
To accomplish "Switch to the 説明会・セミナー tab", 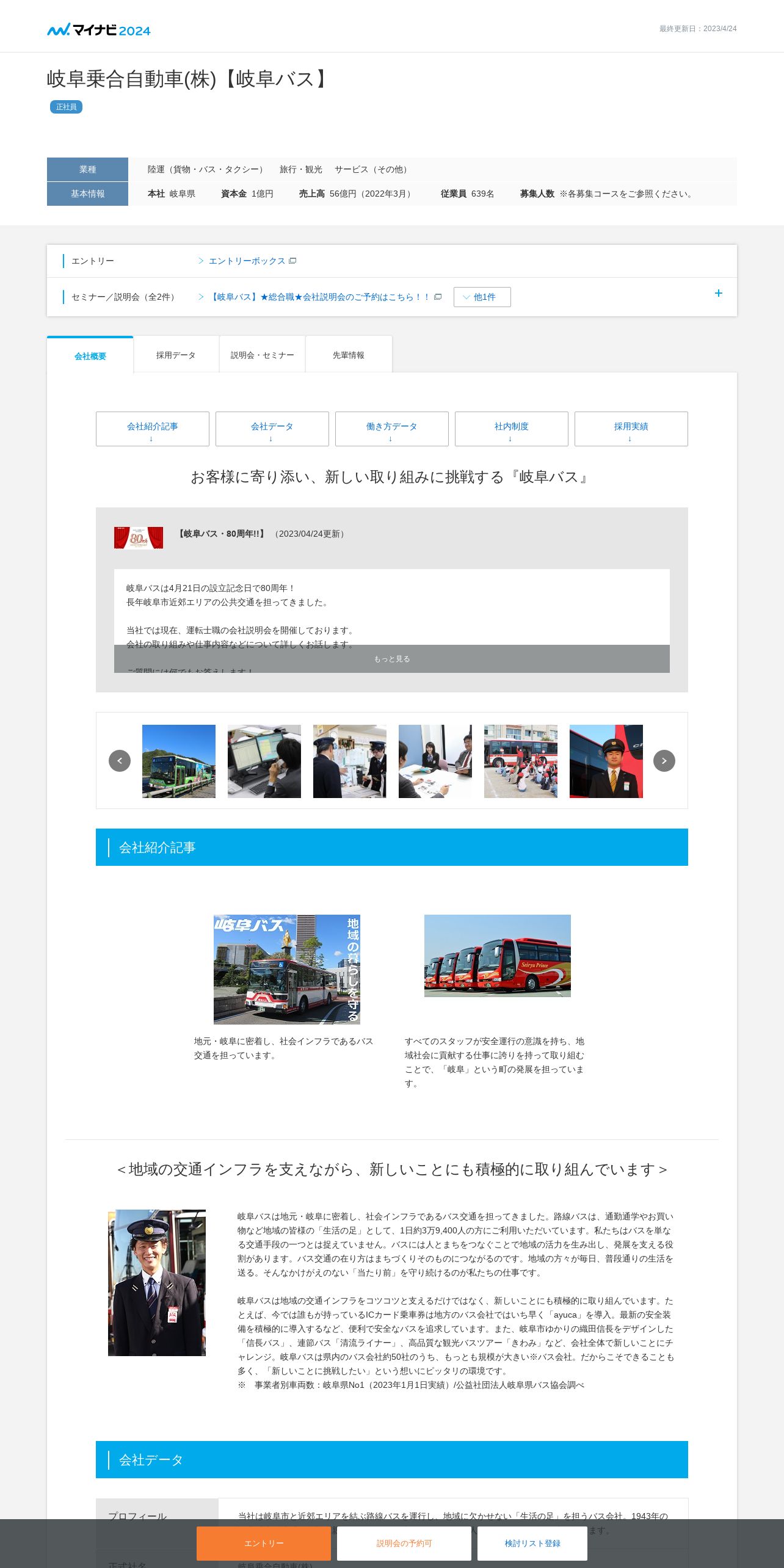I will (x=263, y=355).
